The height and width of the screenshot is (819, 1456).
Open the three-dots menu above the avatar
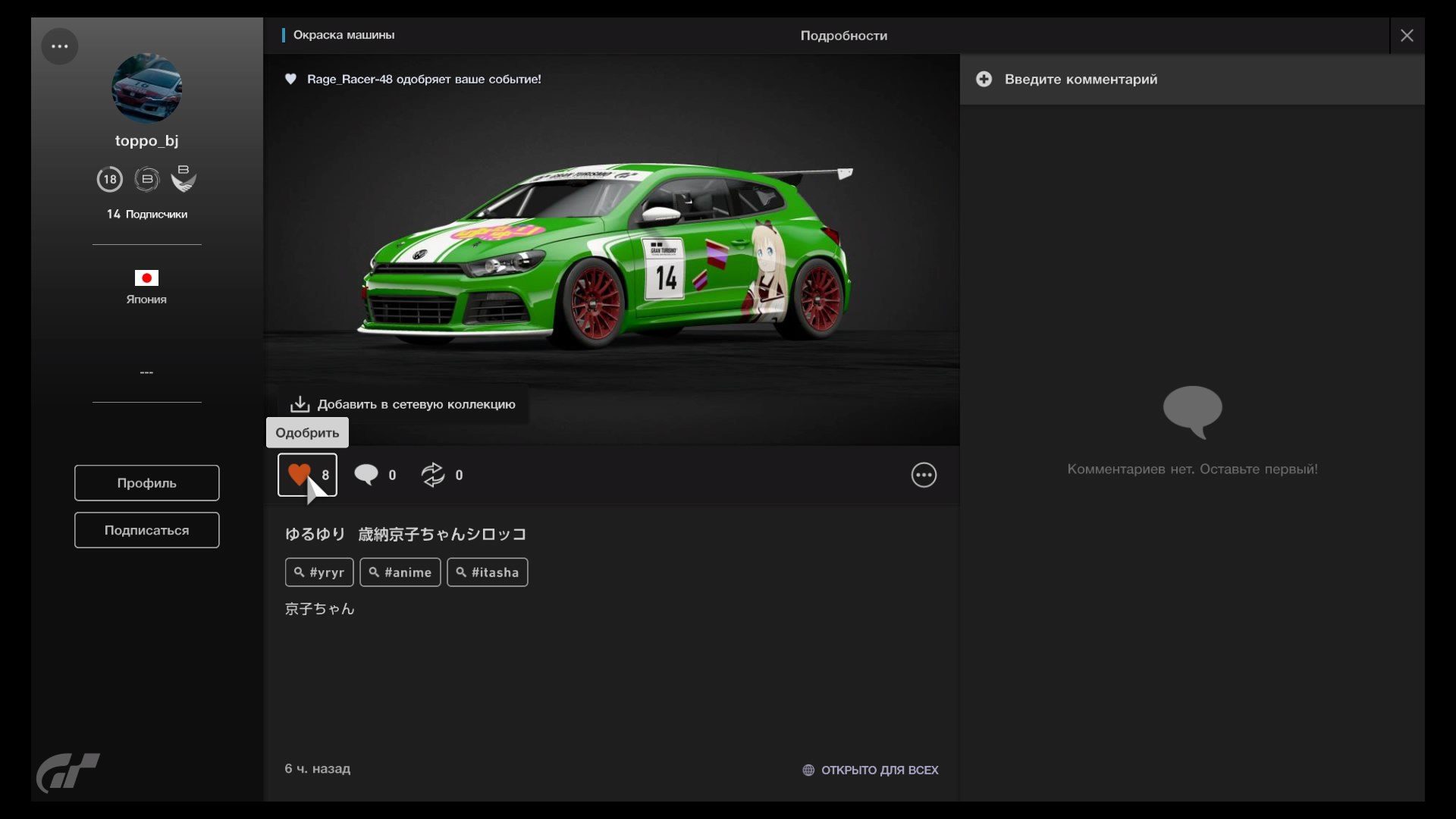pyautogui.click(x=60, y=46)
